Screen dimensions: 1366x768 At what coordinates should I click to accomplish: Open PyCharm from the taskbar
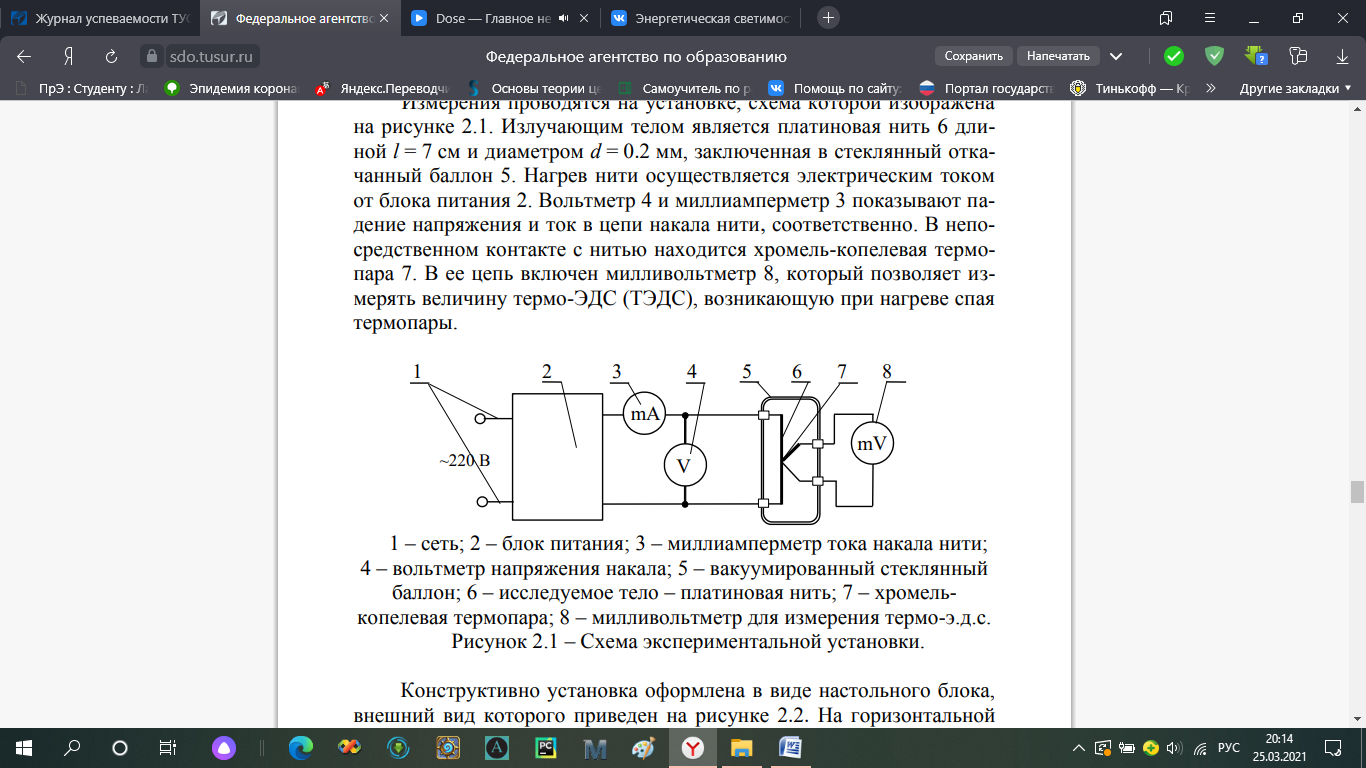[x=545, y=747]
